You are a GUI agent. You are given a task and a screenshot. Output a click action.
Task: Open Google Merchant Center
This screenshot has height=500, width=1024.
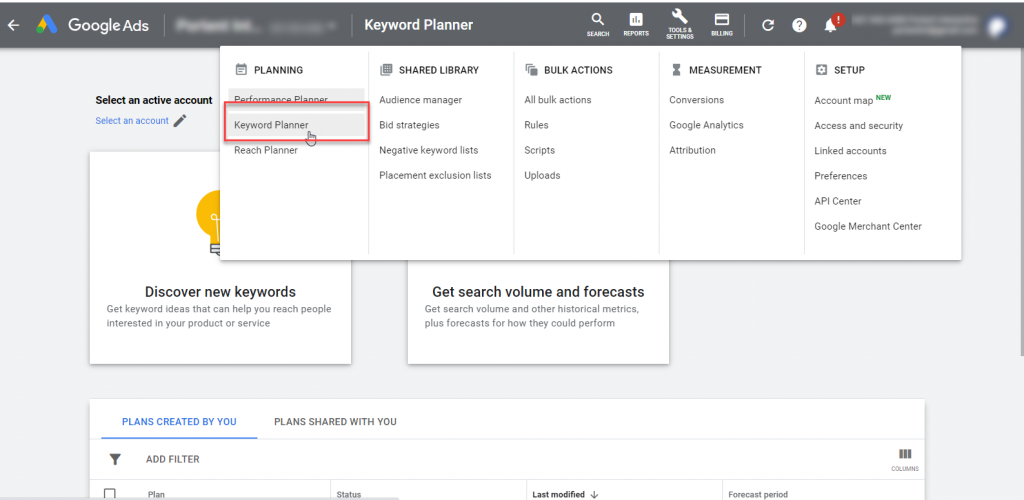[868, 227]
